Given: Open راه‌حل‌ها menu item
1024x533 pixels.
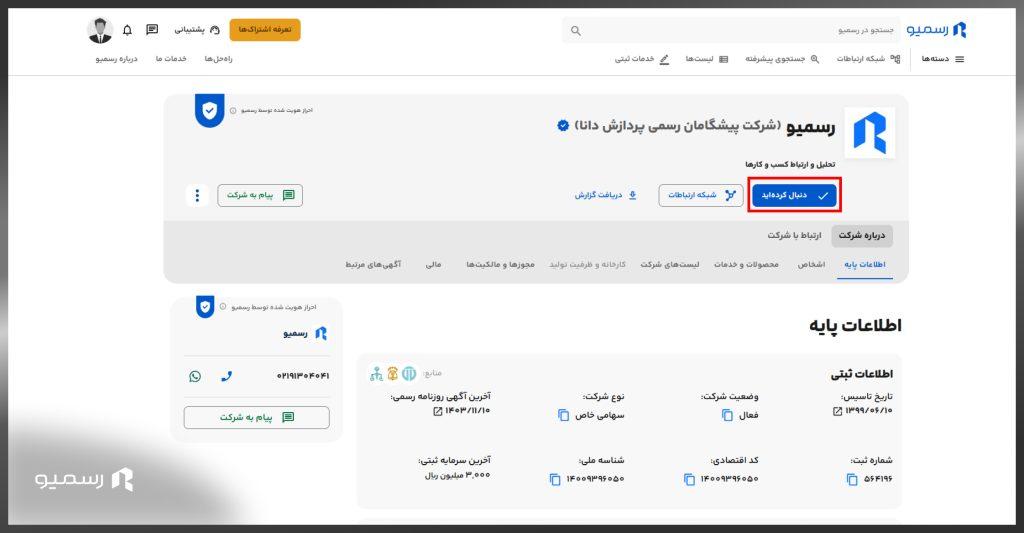Looking at the screenshot, I should tap(218, 59).
